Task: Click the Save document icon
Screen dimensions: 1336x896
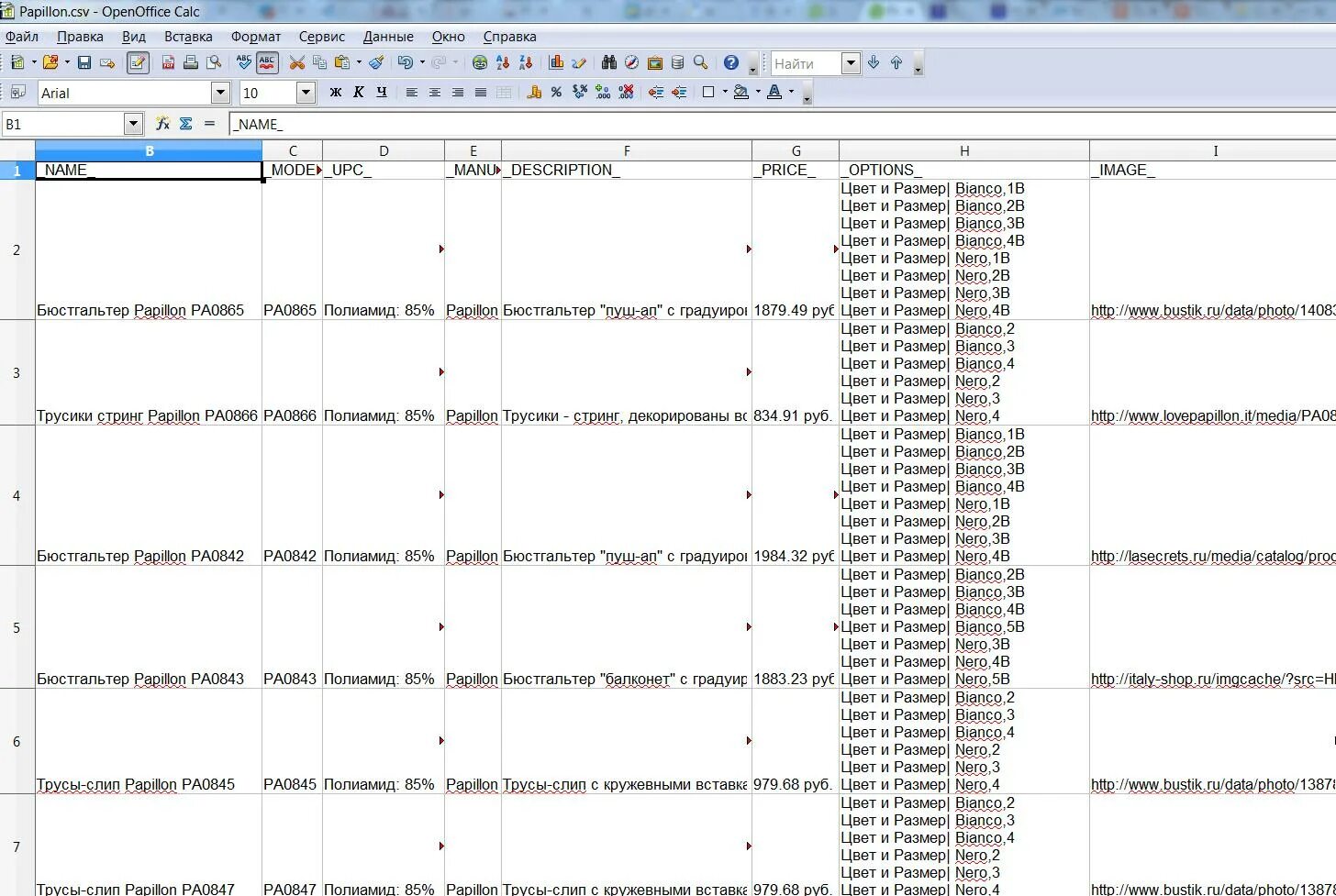Action: pos(84,62)
